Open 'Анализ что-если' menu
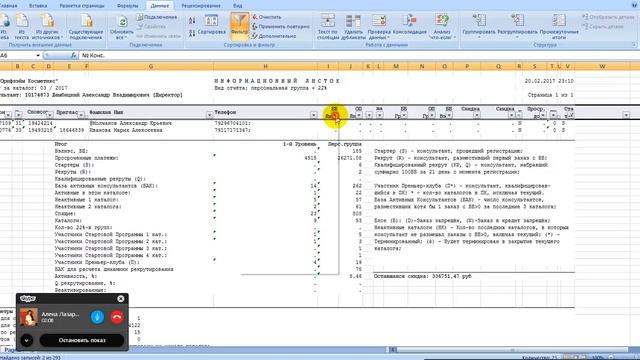640x360 pixels. point(442,27)
